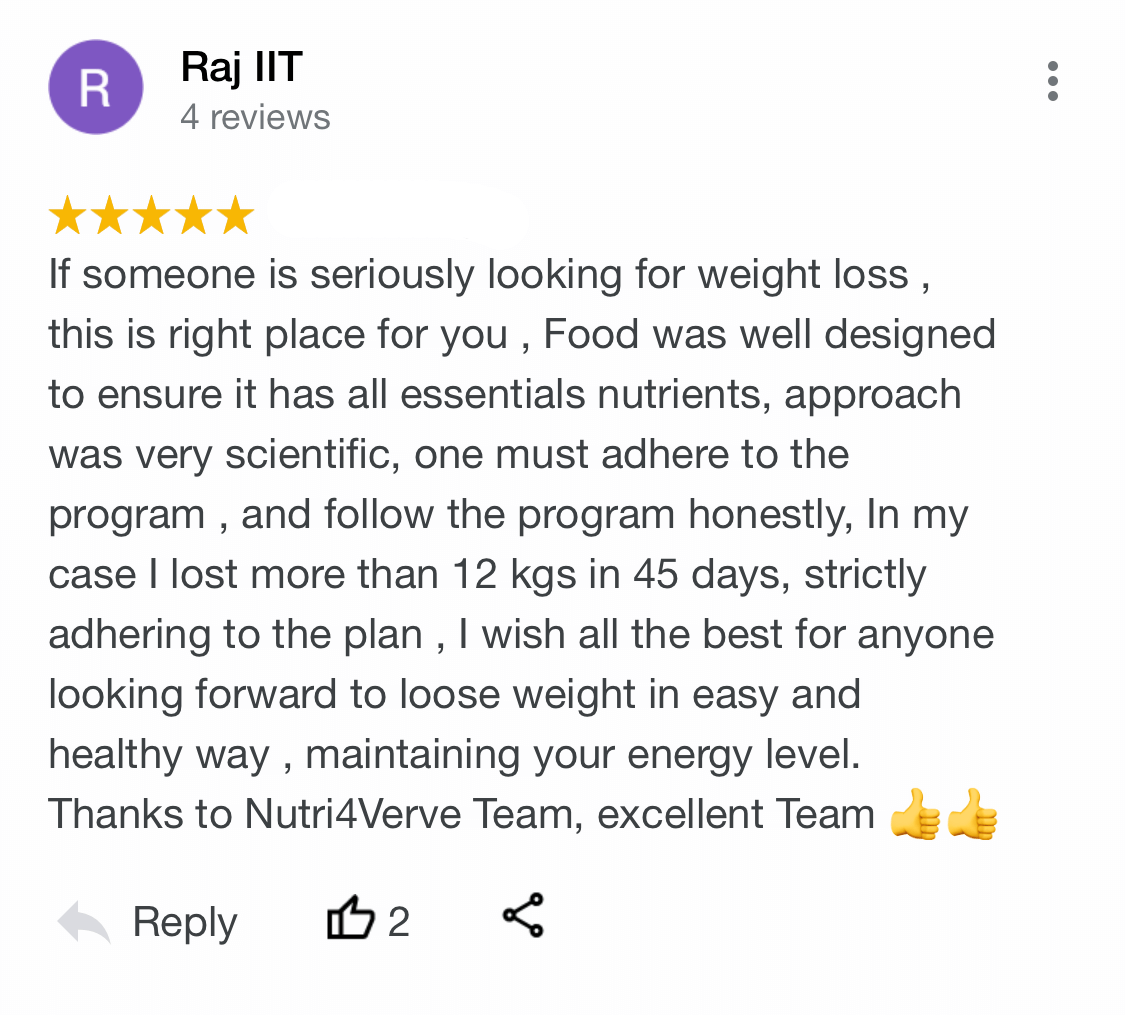
Task: Open the three-dot more options menu
Action: 1052,81
